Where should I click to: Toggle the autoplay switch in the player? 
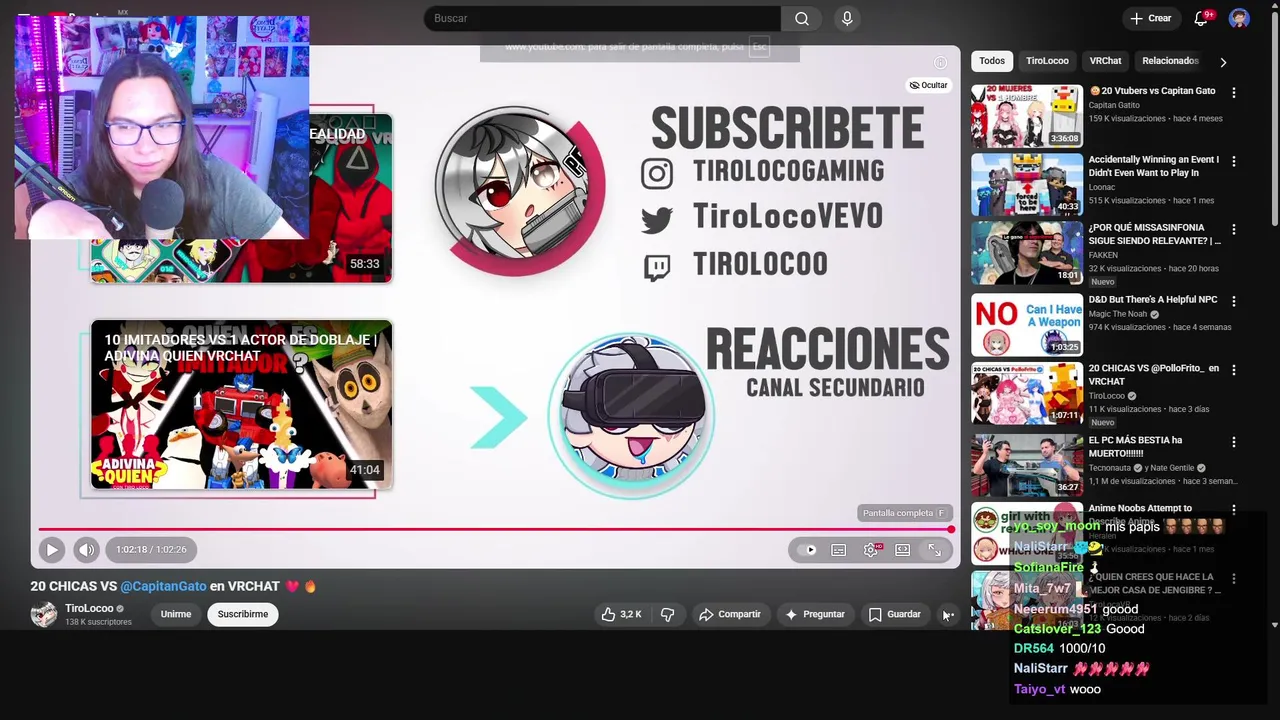(809, 549)
